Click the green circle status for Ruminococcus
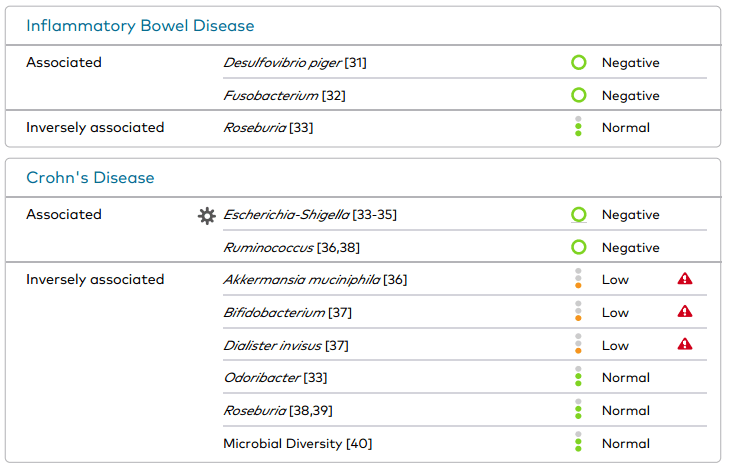Image resolution: width=732 pixels, height=476 pixels. (x=578, y=247)
